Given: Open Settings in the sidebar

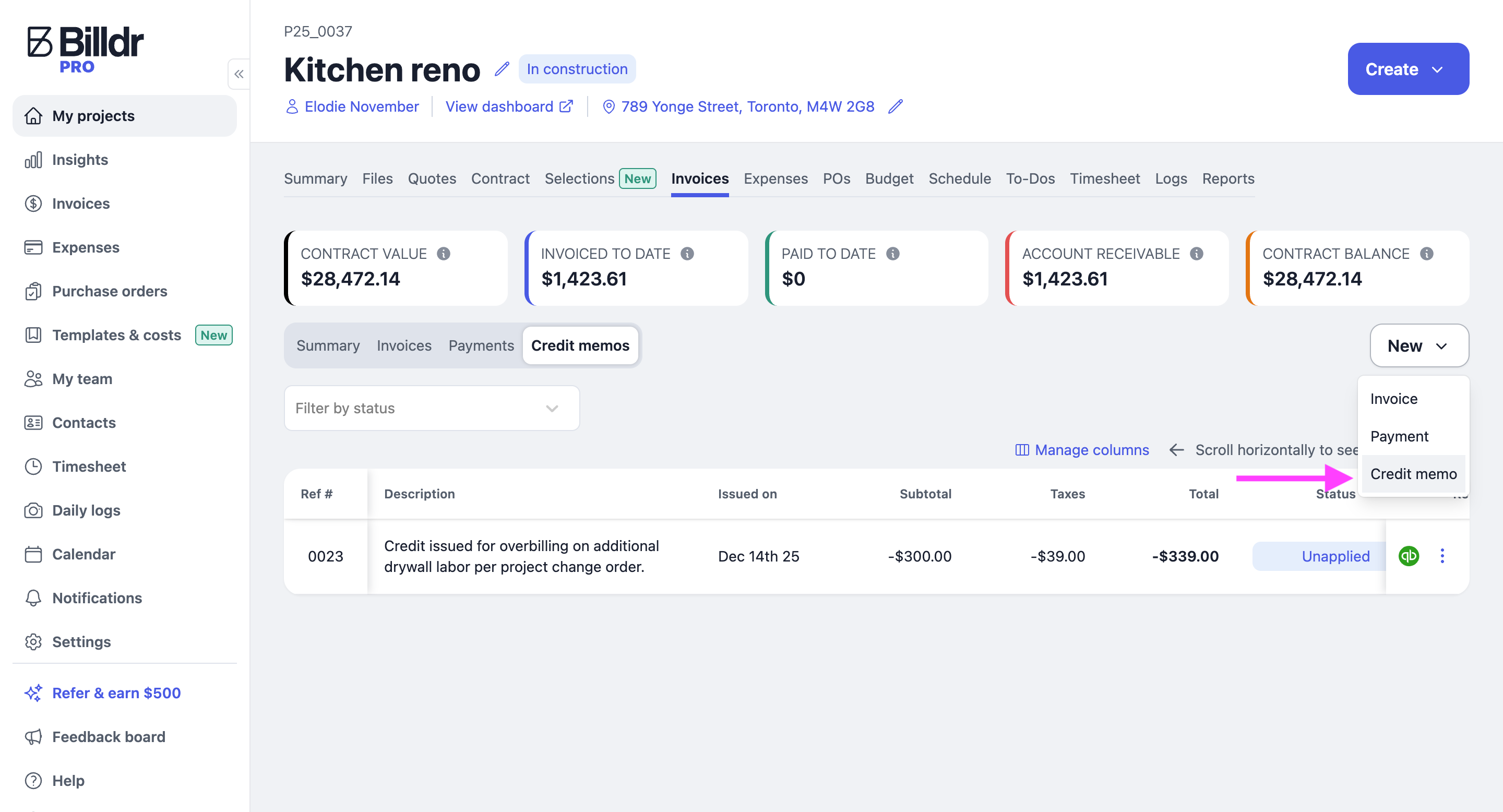Looking at the screenshot, I should coord(125,642).
